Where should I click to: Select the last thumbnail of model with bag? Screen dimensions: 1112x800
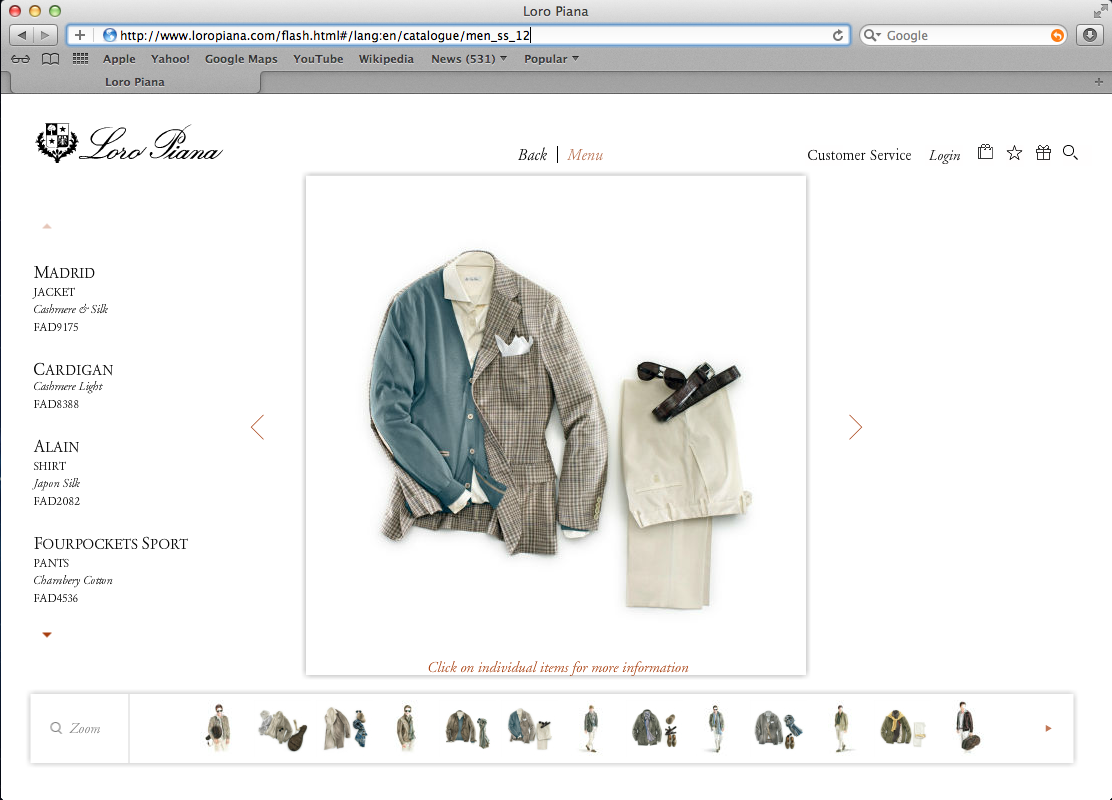coord(968,726)
